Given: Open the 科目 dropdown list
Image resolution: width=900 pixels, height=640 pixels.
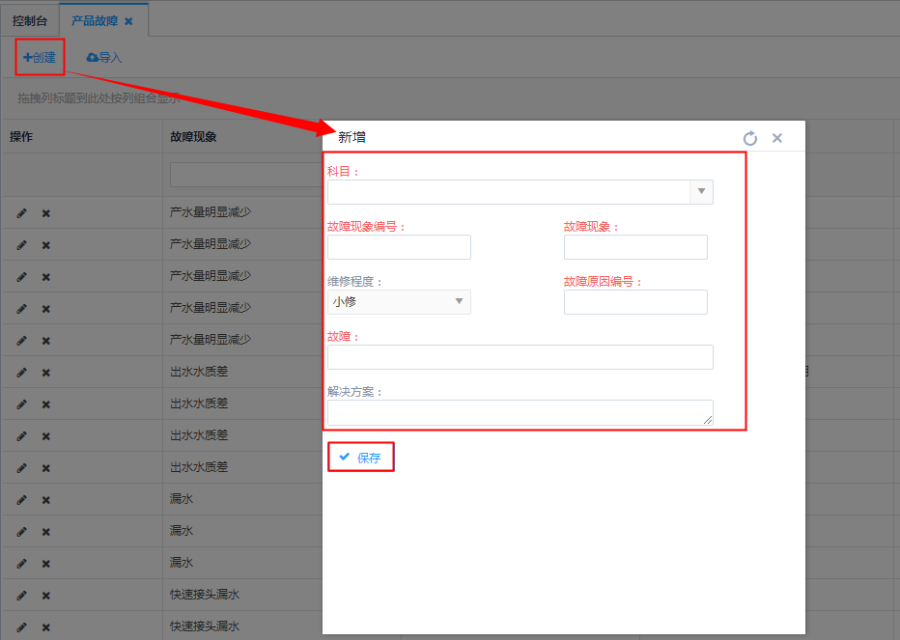Looking at the screenshot, I should (x=701, y=192).
